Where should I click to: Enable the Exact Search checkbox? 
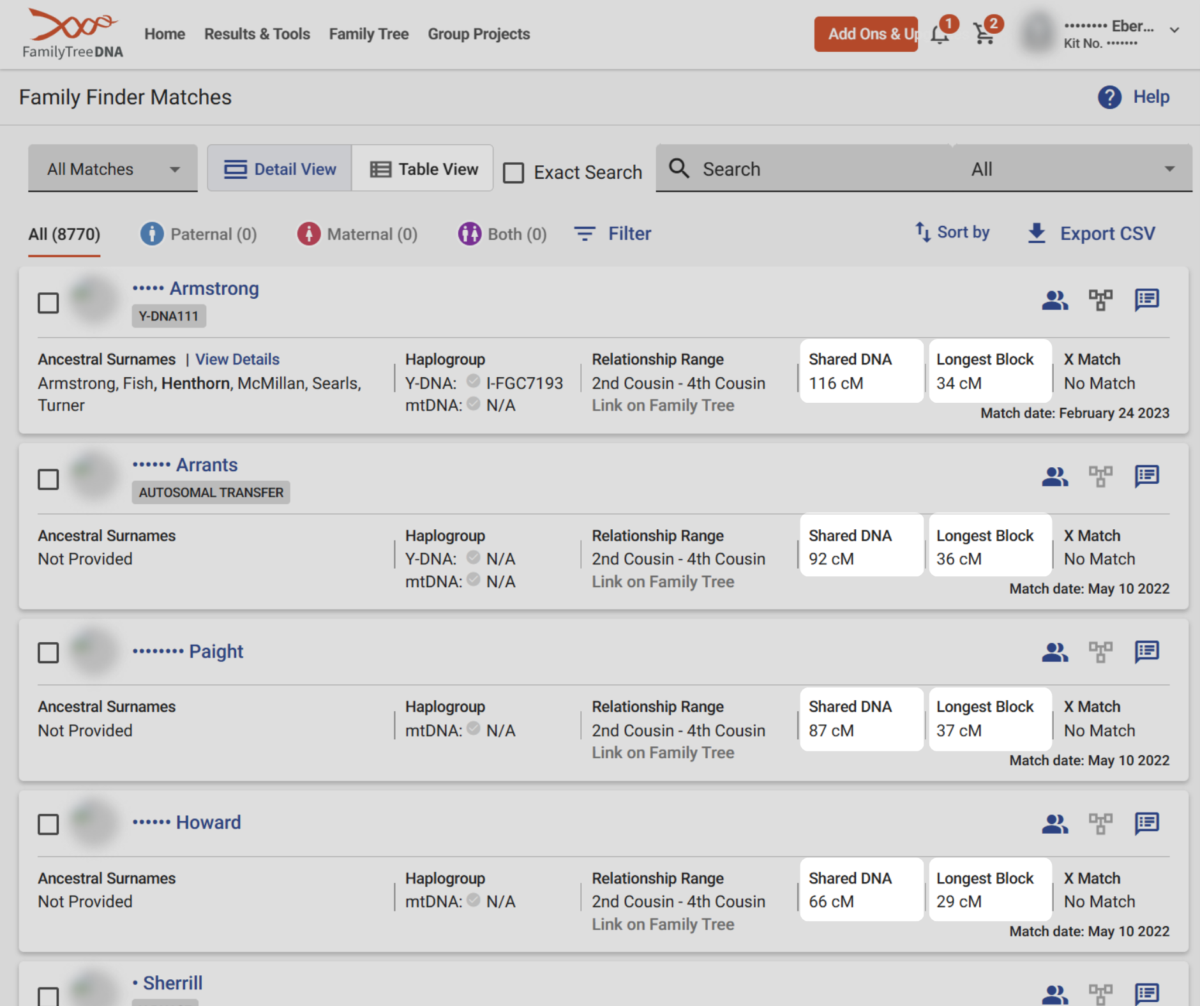[514, 173]
